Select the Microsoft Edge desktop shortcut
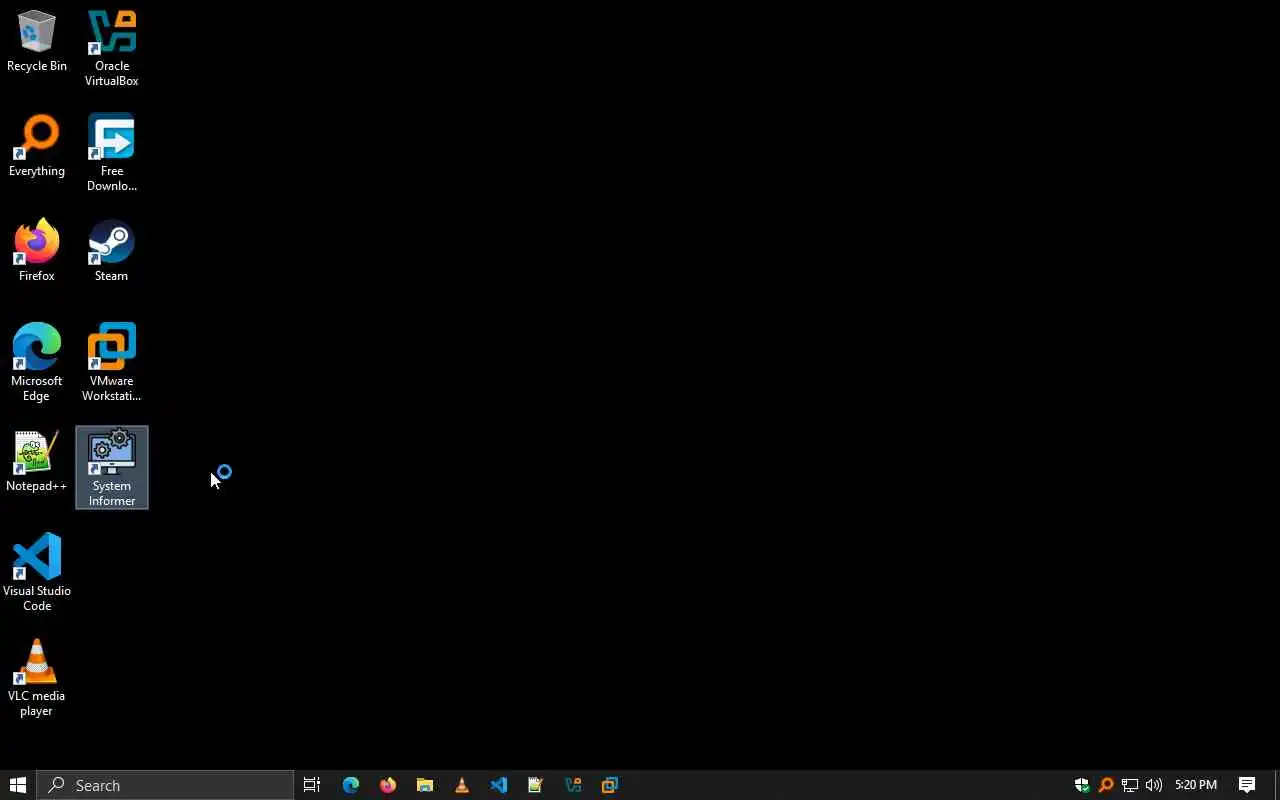The width and height of the screenshot is (1280, 800). click(x=37, y=363)
